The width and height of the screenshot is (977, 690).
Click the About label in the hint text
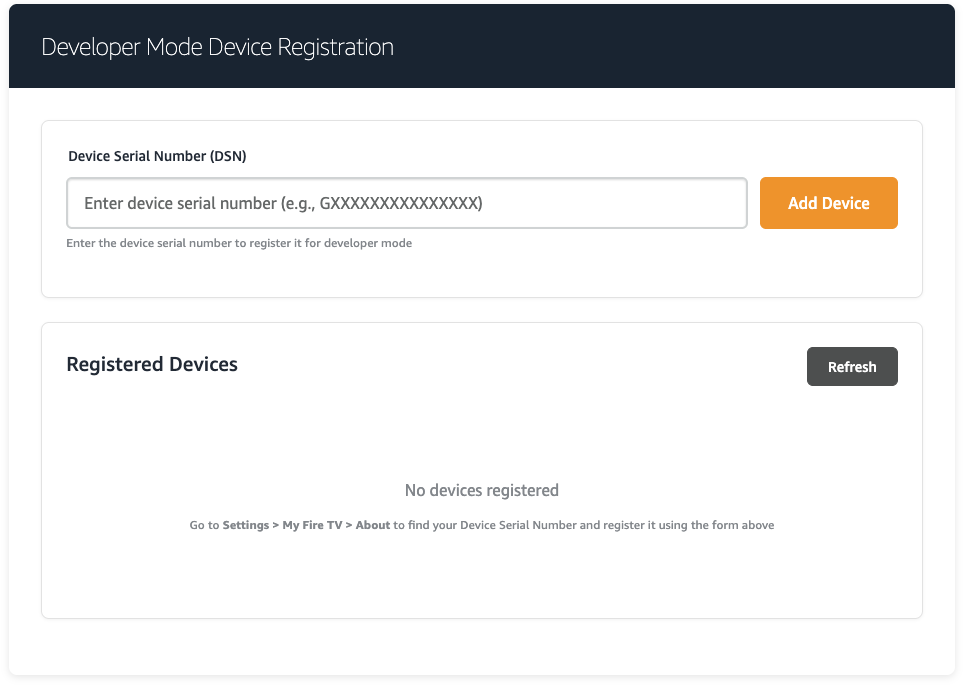point(373,524)
